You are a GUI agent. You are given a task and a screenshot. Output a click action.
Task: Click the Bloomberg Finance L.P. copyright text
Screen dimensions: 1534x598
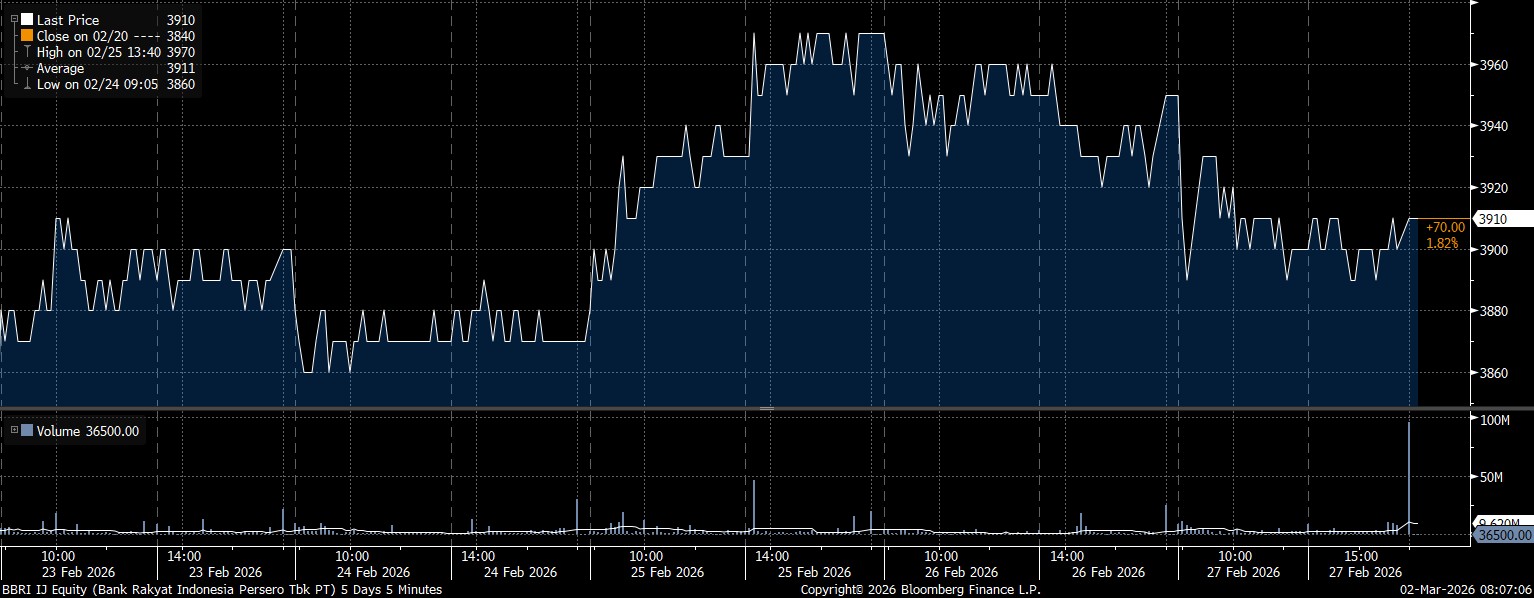pyautogui.click(x=920, y=590)
